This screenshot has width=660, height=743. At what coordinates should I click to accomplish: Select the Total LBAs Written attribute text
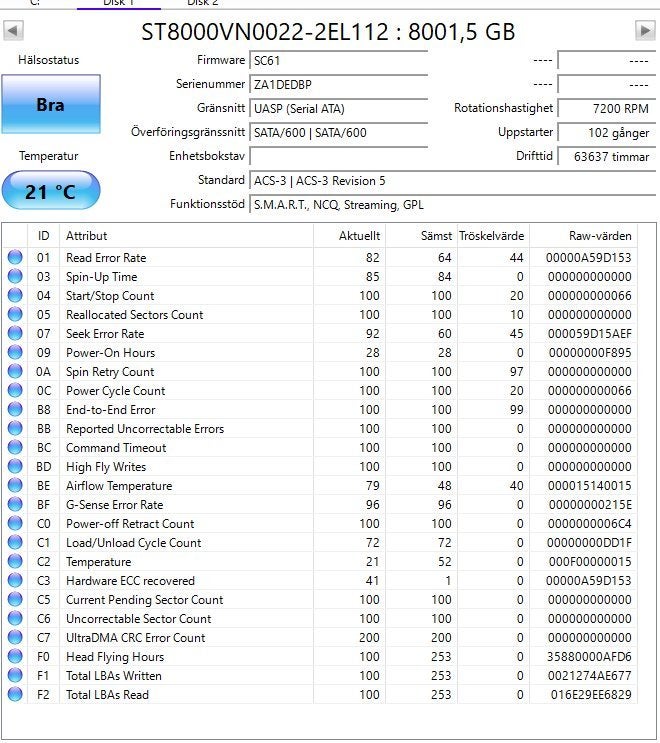click(114, 675)
